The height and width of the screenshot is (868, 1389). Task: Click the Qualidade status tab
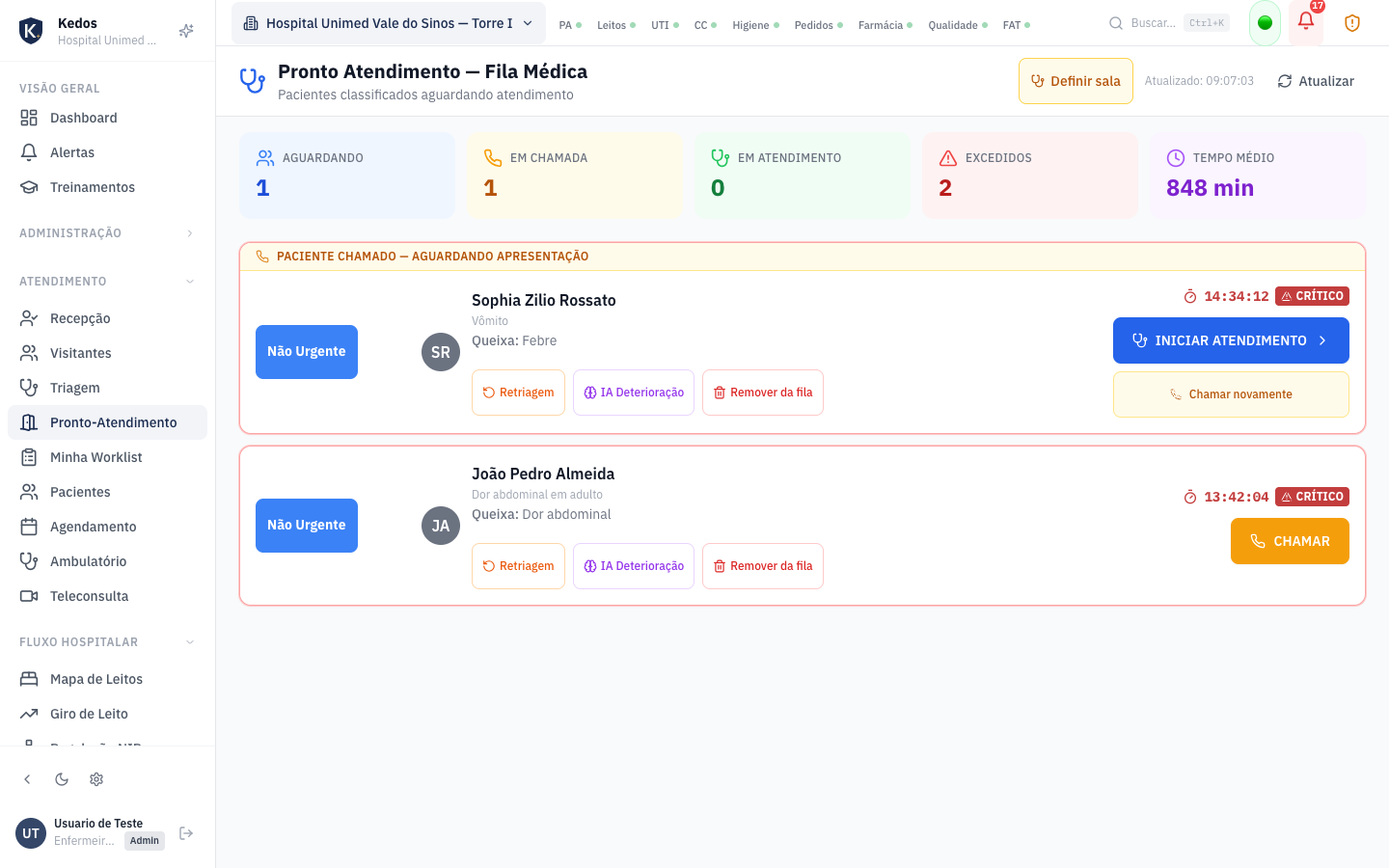coord(958,25)
